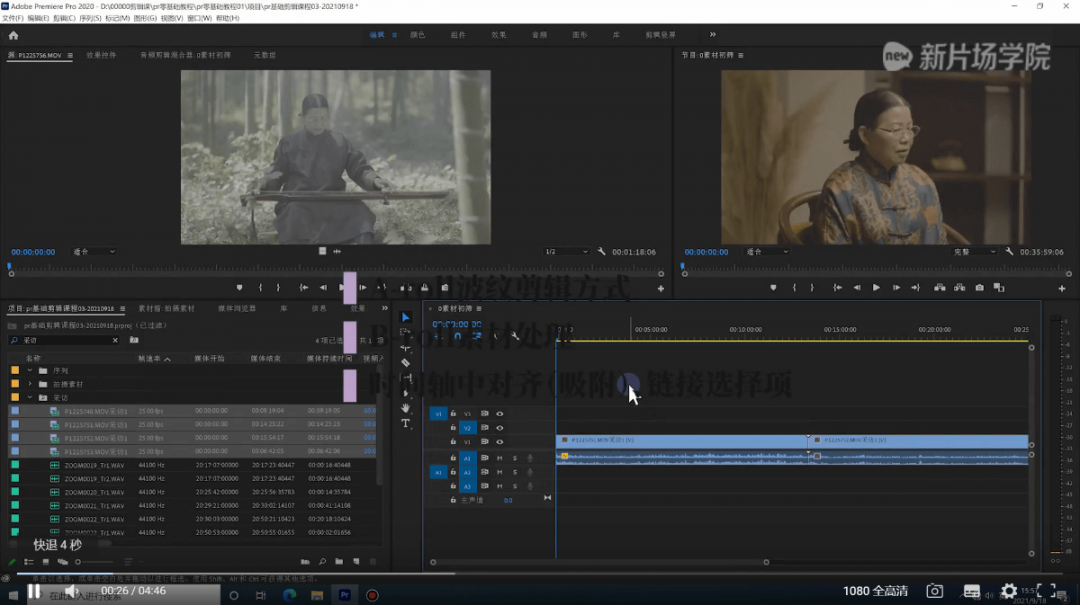Switch to 效果控件 panel tab
Viewport: 1080px width, 605px height.
[x=101, y=55]
